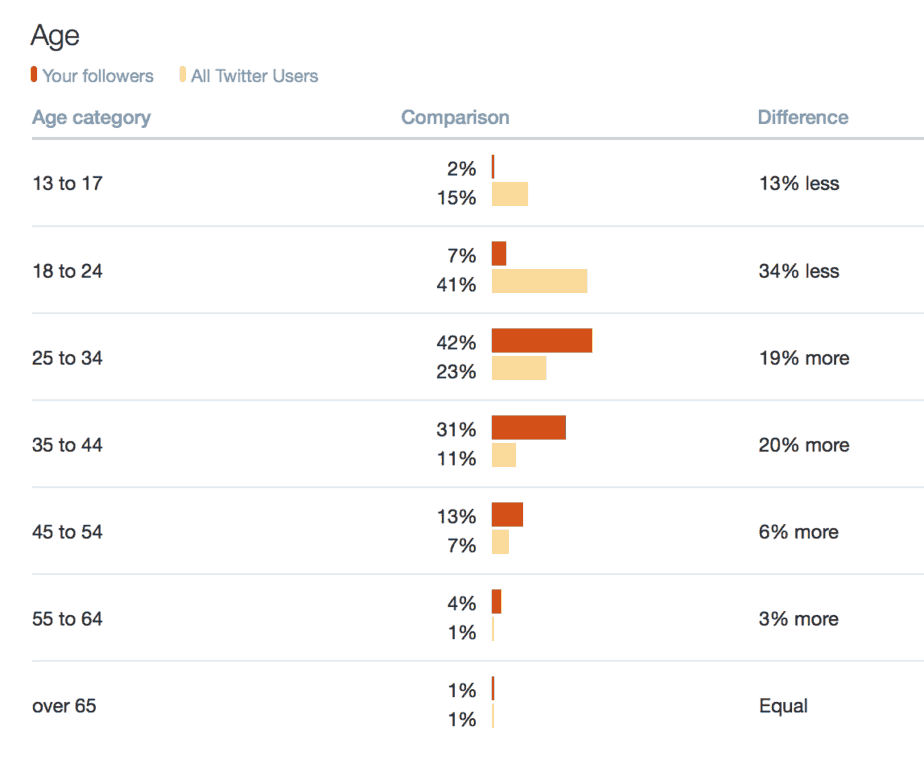Click the pale yellow 'All Twitter Users' legend swatch
The width and height of the screenshot is (924, 760).
(183, 75)
